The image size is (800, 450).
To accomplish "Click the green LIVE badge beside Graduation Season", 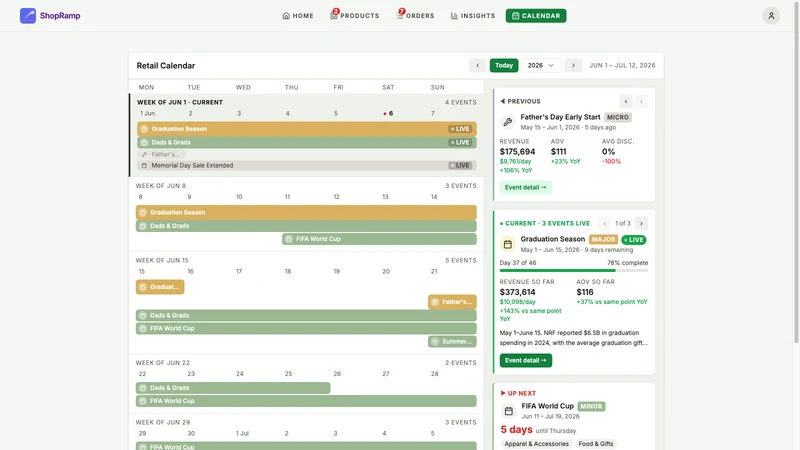I will [x=634, y=240].
